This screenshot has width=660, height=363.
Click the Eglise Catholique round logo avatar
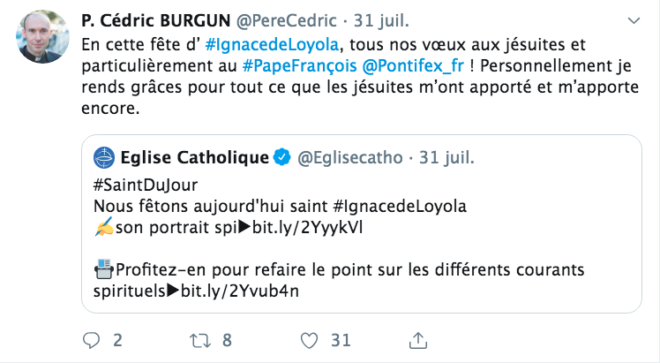(104, 157)
